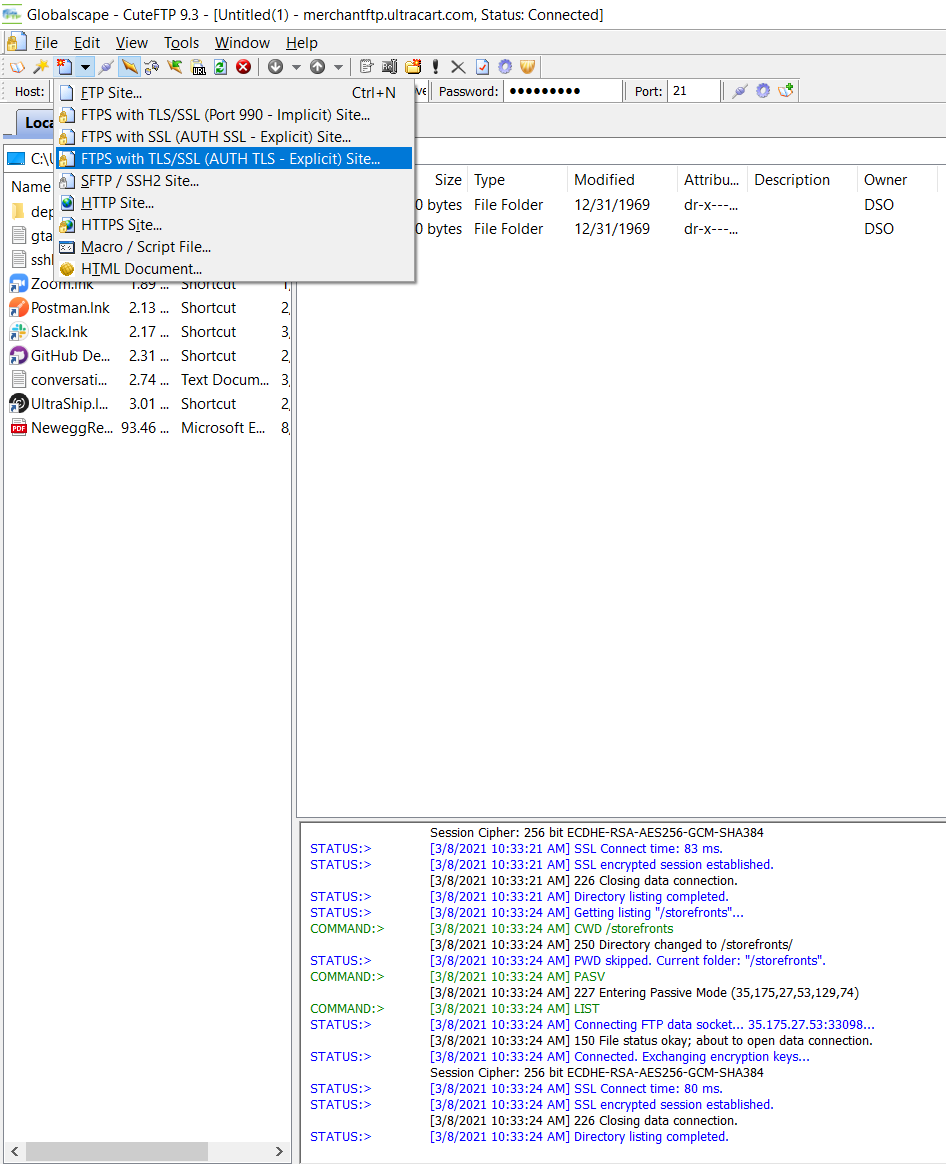Screen dimensions: 946x1164
Task: Click the local pane right scroll arrow
Action: [x=279, y=1151]
